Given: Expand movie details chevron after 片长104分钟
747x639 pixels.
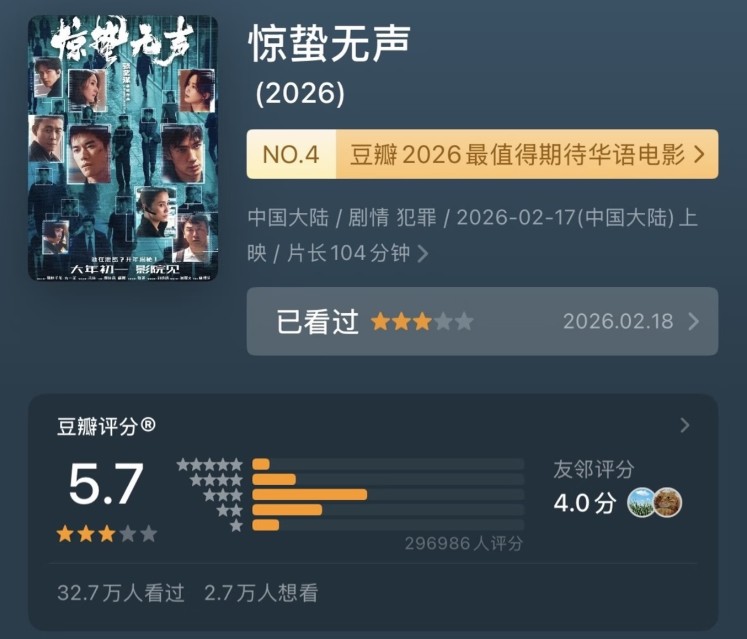Looking at the screenshot, I should pyautogui.click(x=422, y=254).
